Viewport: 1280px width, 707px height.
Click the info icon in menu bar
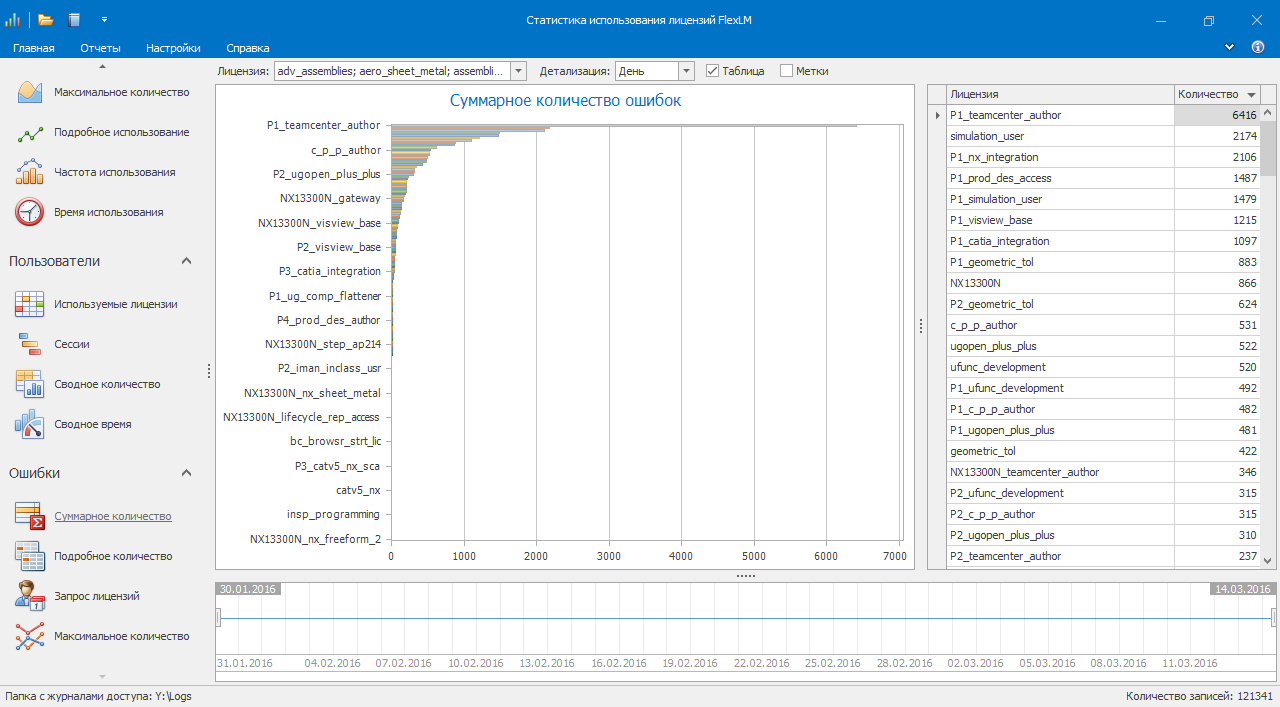pos(1258,47)
